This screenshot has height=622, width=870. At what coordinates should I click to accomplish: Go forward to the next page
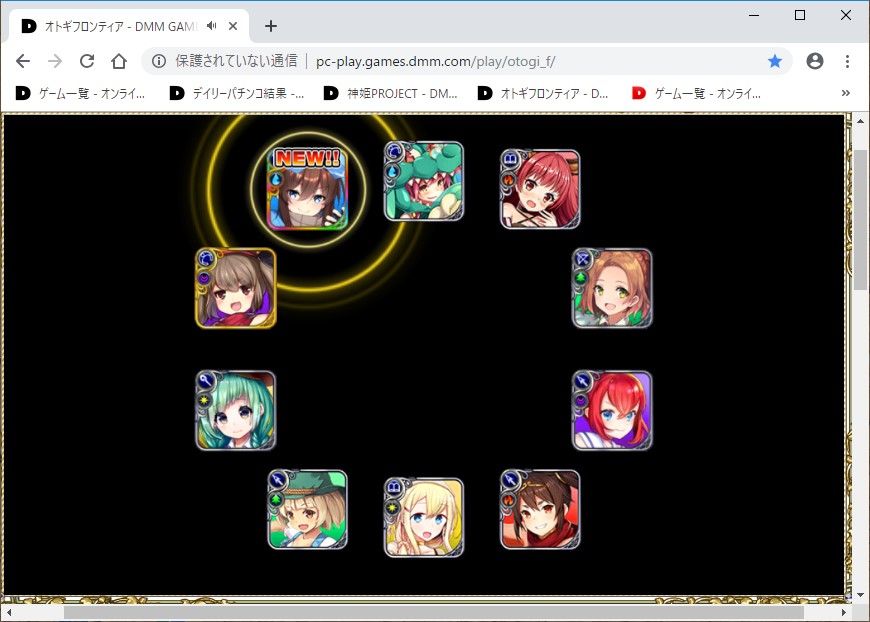(55, 61)
